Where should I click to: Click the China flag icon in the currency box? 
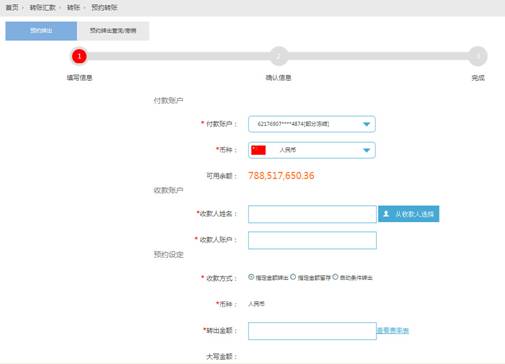tap(258, 150)
